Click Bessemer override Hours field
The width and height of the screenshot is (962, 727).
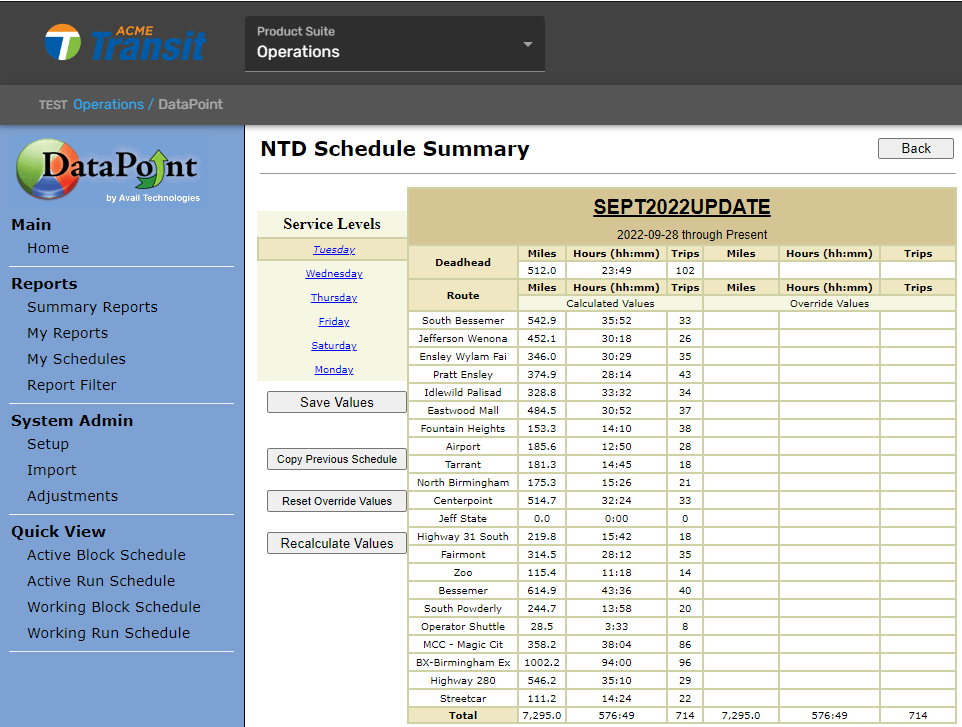click(x=829, y=590)
